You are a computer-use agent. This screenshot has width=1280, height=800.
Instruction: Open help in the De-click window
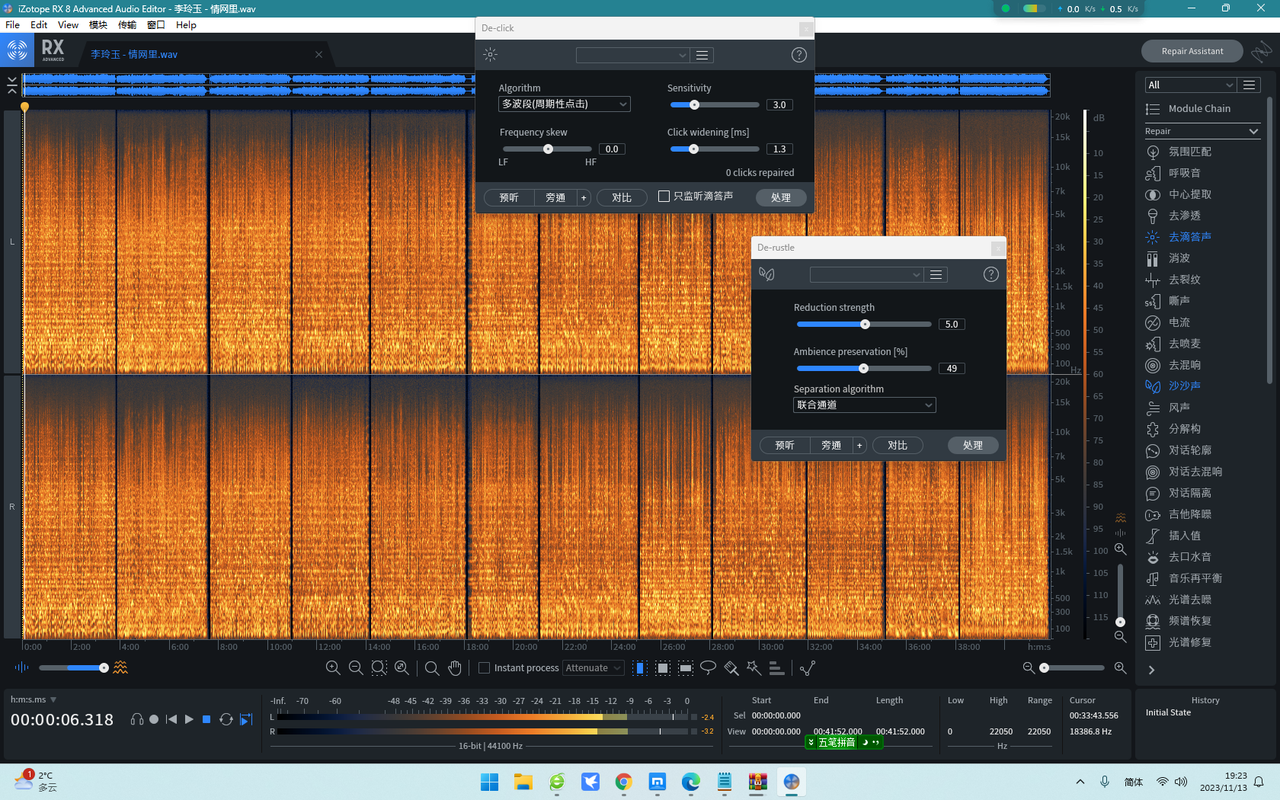tap(799, 55)
